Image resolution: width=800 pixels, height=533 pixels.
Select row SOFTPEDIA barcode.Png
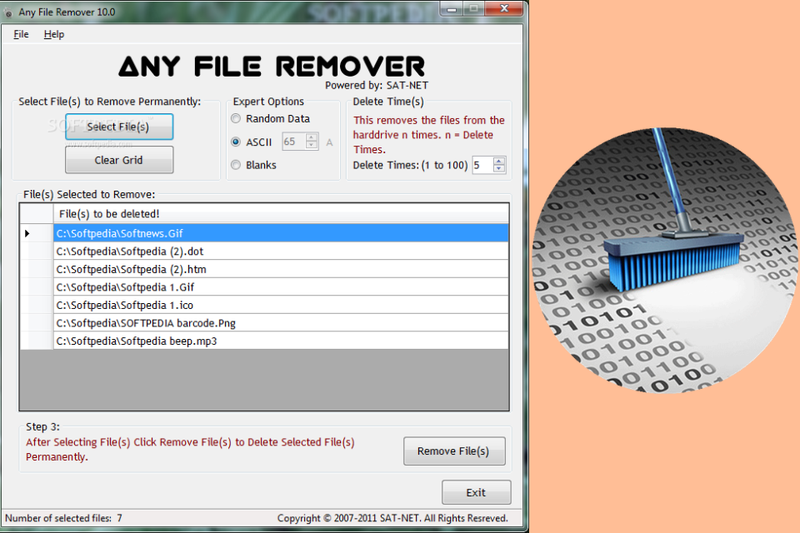point(281,322)
